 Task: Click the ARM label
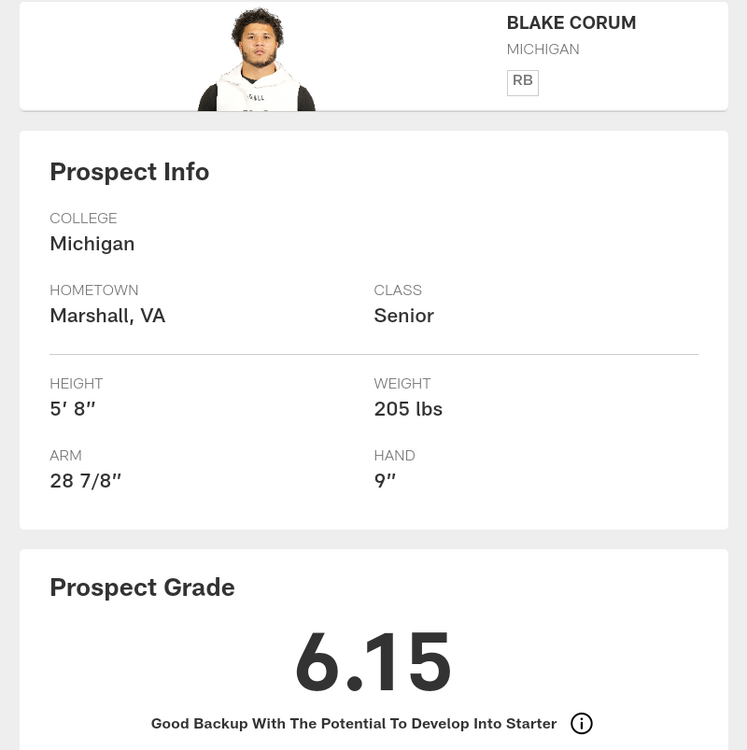[66, 455]
